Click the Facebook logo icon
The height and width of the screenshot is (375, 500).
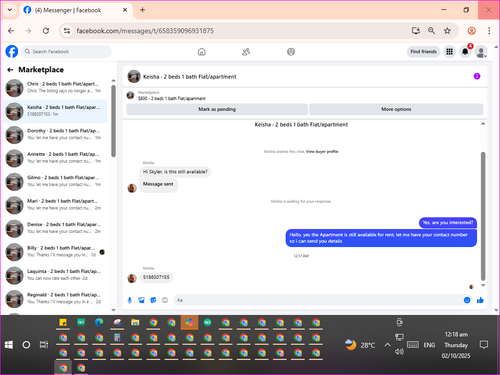pos(12,52)
